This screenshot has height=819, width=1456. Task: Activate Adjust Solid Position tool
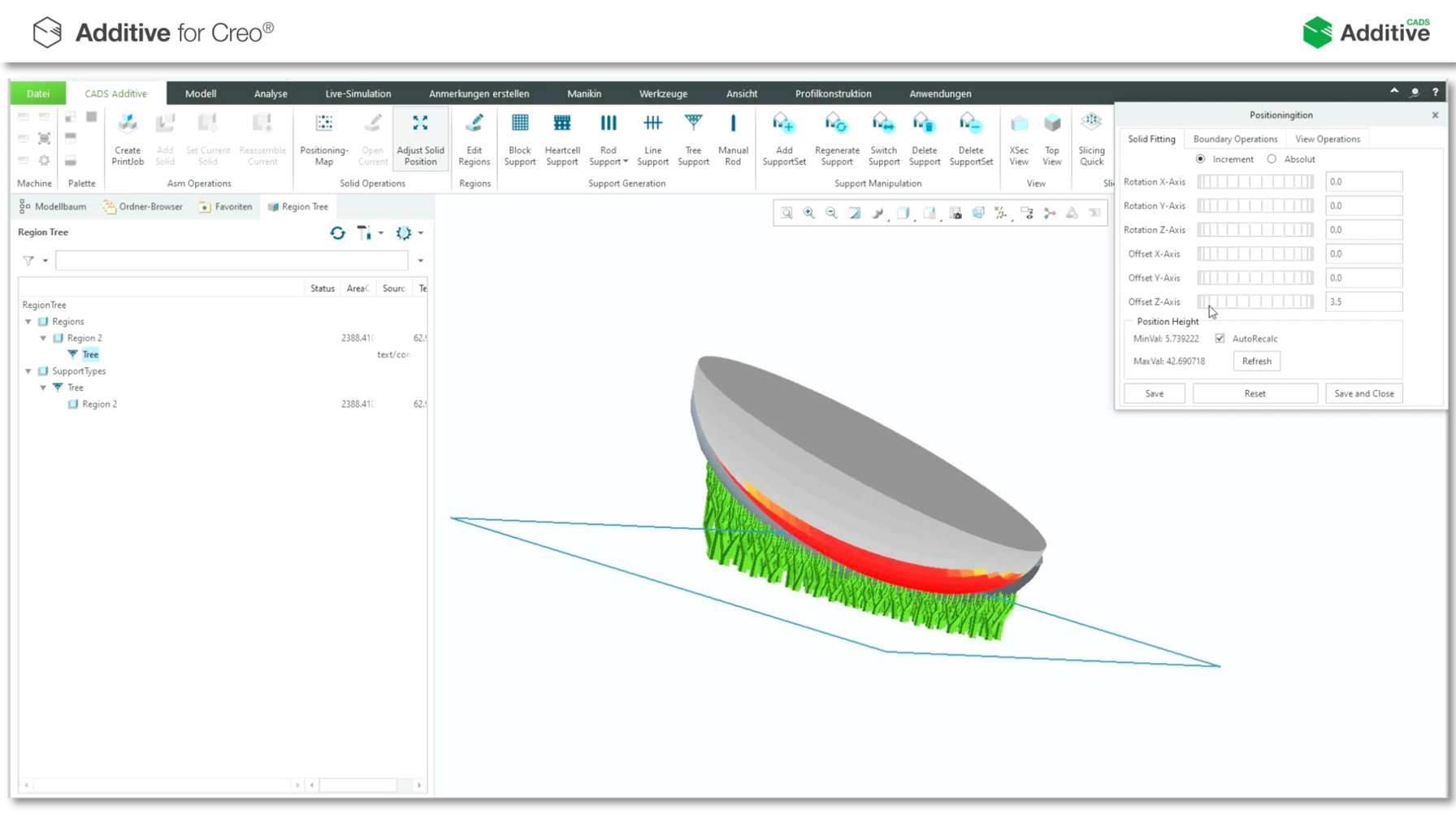point(420,139)
